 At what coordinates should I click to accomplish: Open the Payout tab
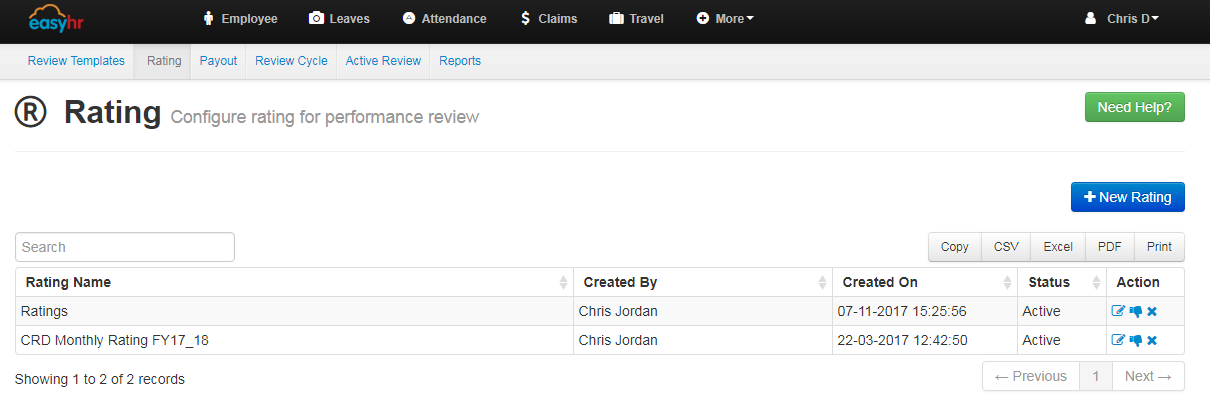pyautogui.click(x=218, y=61)
